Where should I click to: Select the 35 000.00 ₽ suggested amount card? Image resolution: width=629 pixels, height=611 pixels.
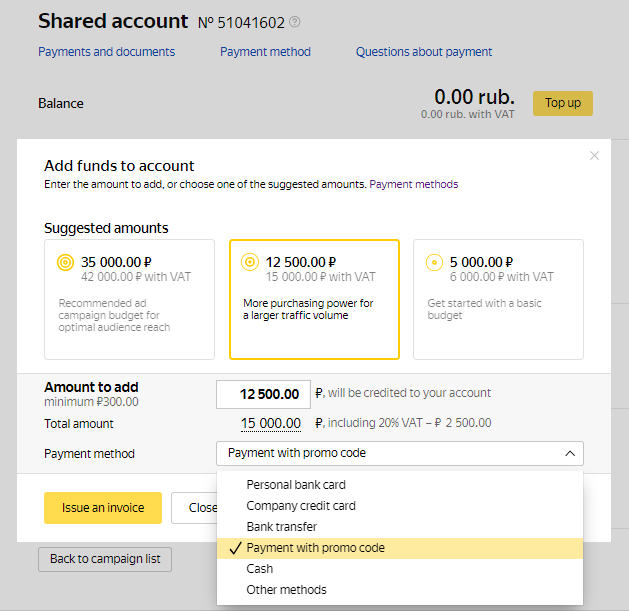129,299
